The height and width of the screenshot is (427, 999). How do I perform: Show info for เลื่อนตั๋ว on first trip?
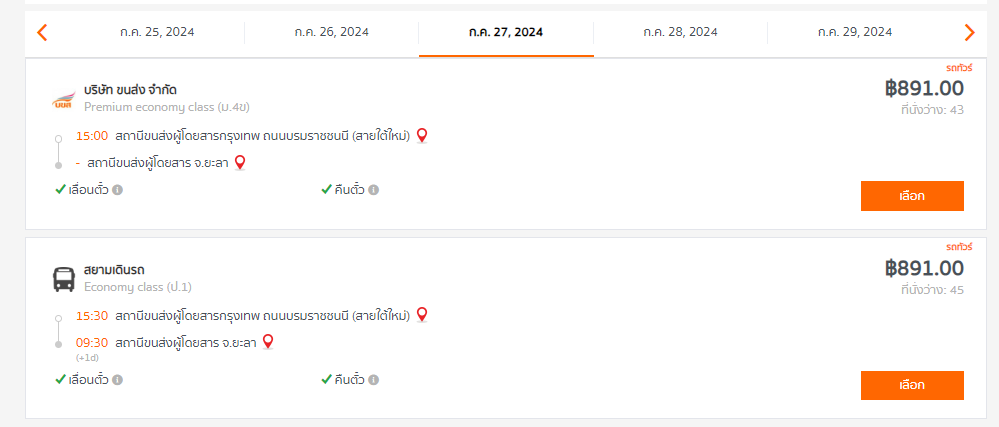click(117, 190)
